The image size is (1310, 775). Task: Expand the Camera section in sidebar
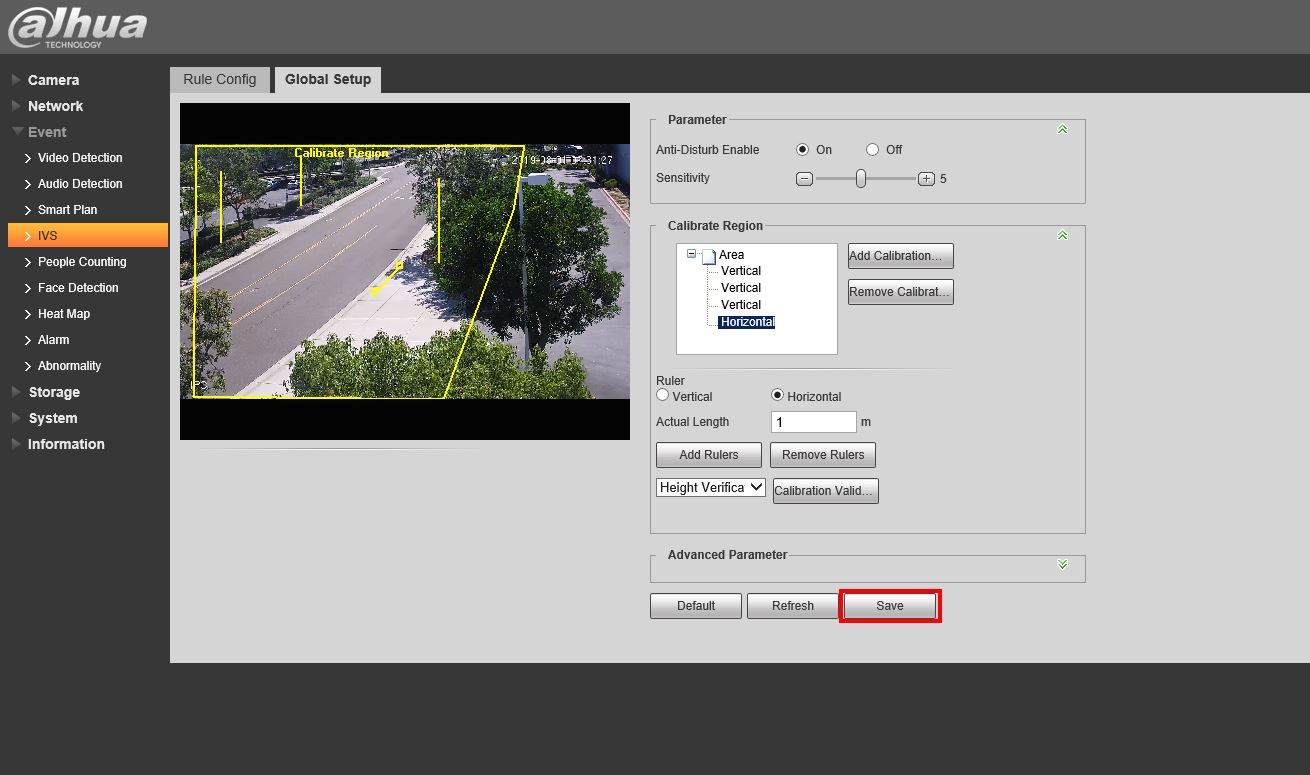click(53, 80)
